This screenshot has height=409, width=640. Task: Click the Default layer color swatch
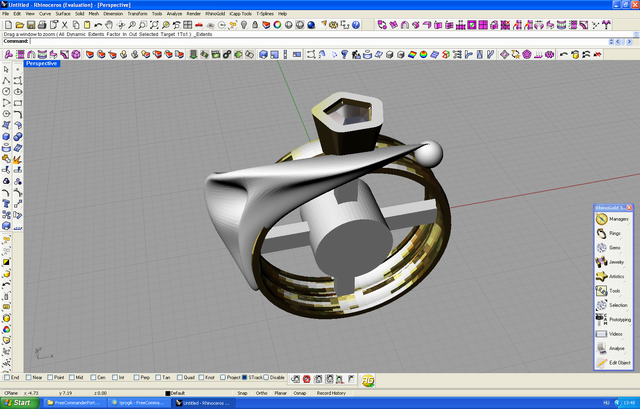(x=168, y=393)
